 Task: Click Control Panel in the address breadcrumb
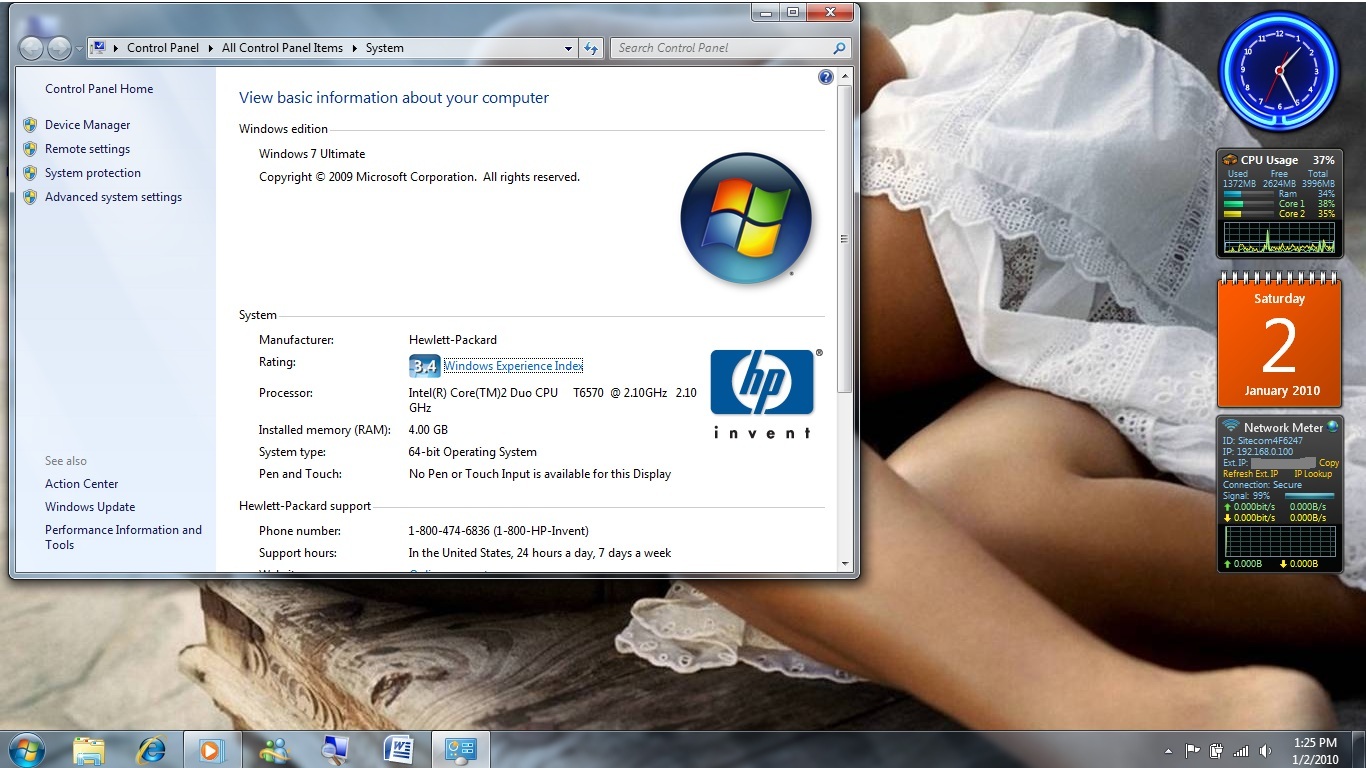point(163,48)
